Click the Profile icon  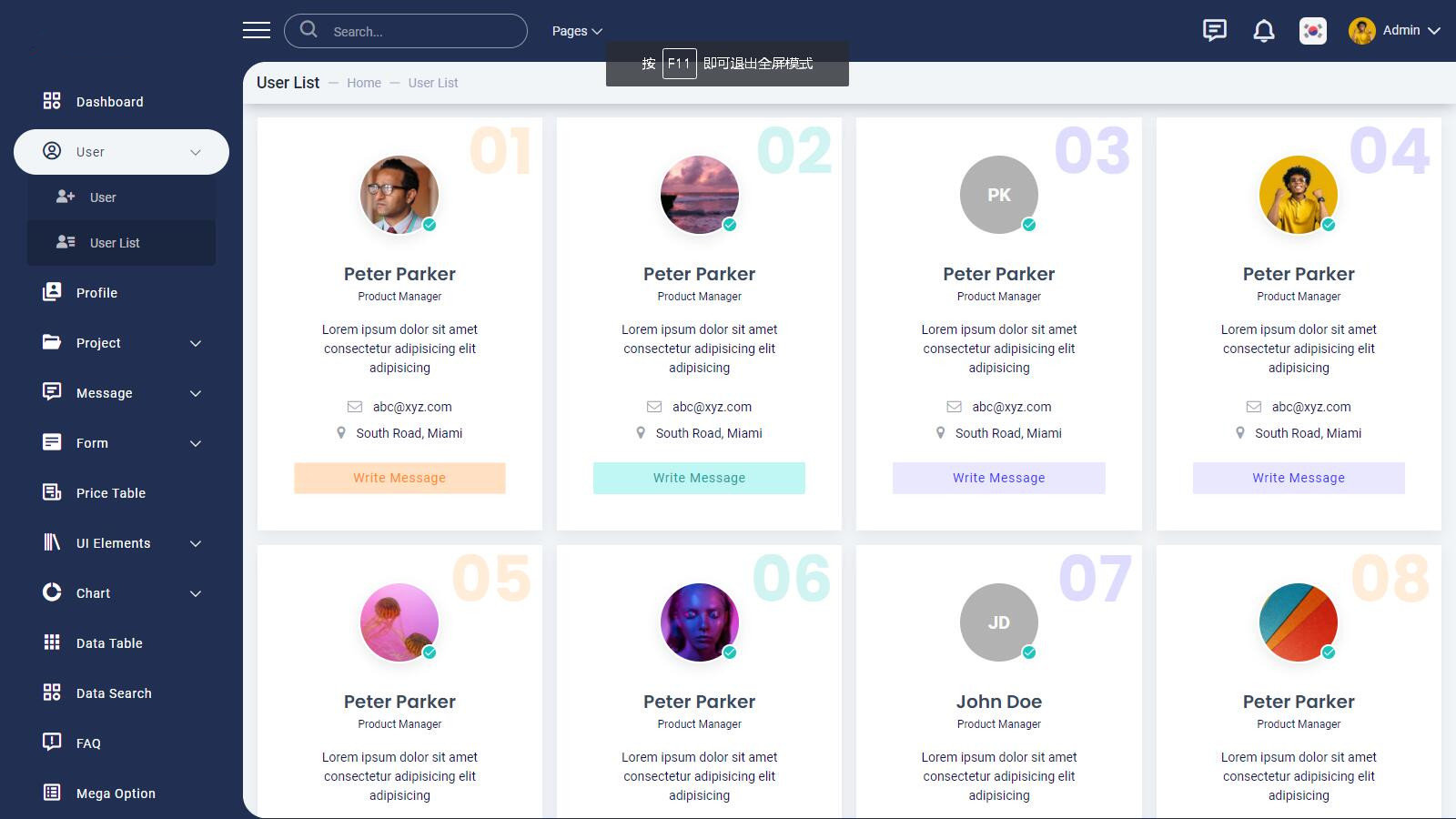coord(52,292)
